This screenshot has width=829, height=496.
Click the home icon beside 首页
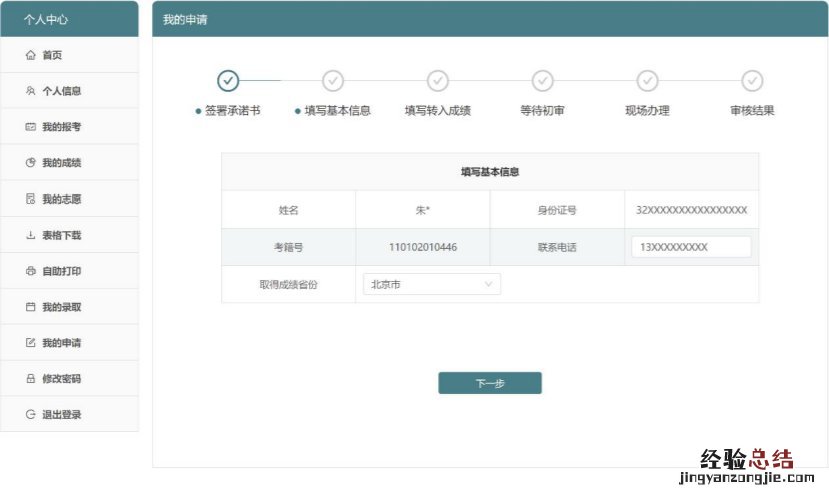click(x=30, y=55)
